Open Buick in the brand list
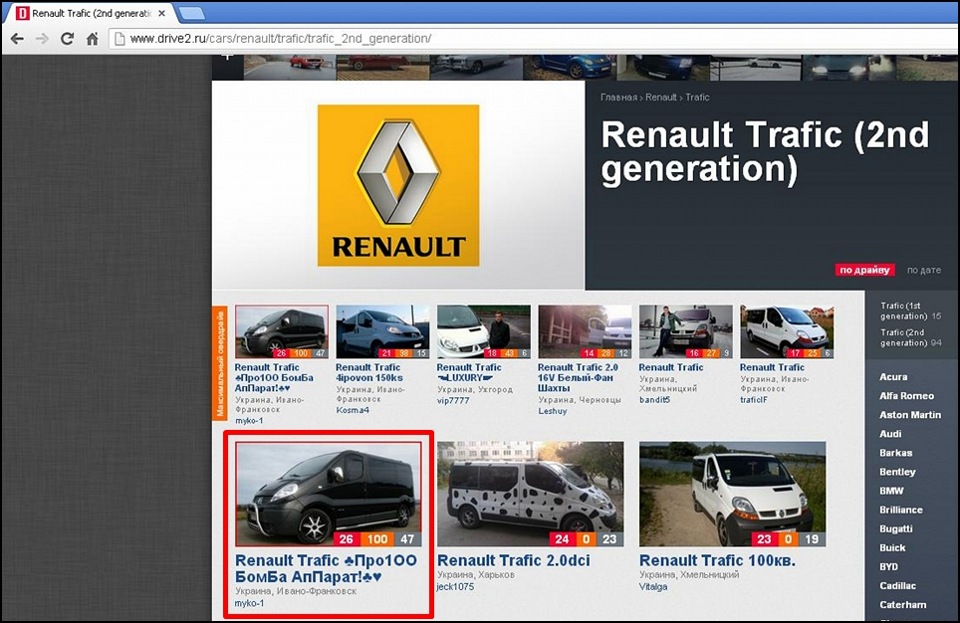The width and height of the screenshot is (960, 623). 892,548
